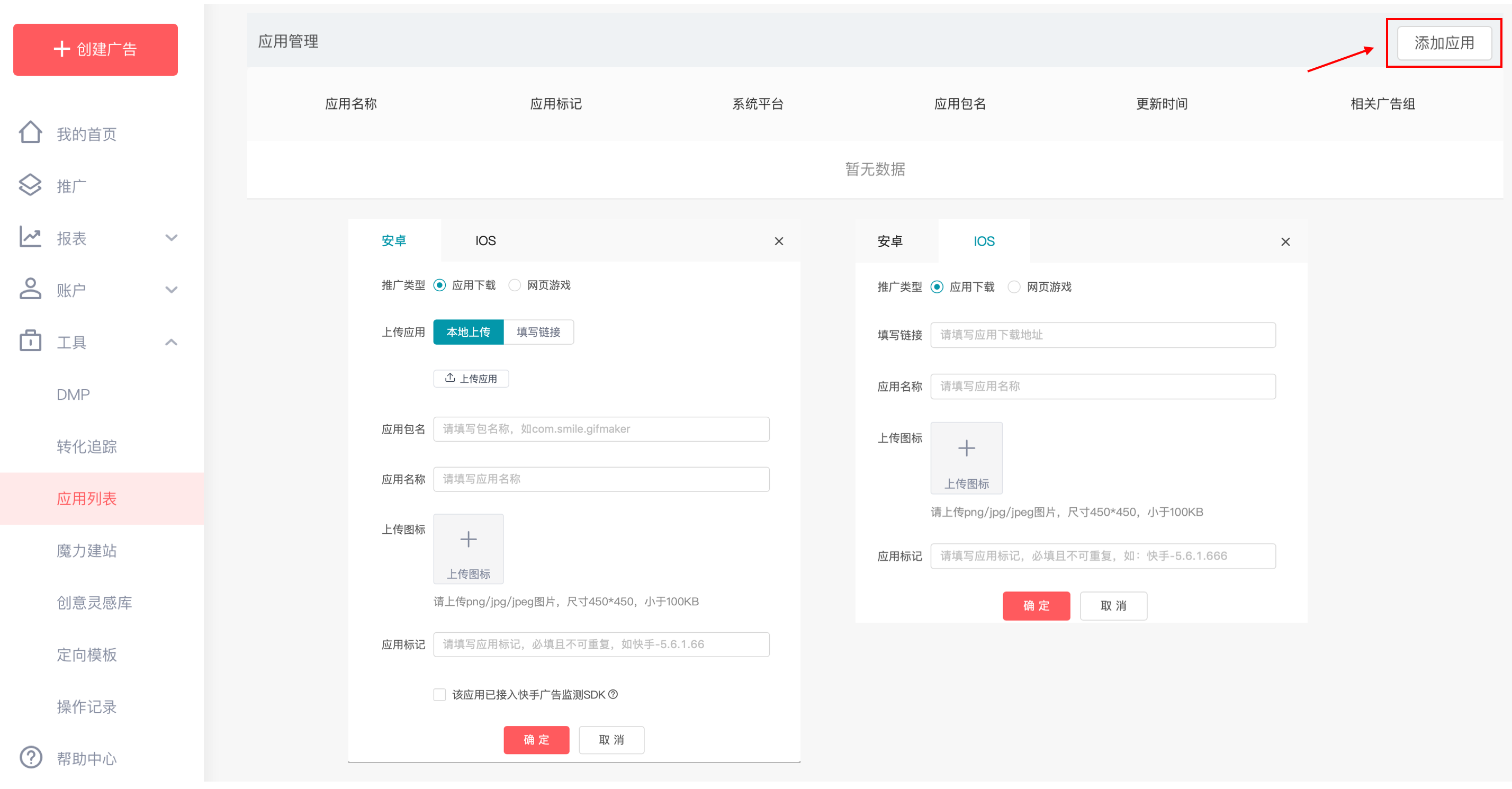Click SDK help question mark icon
The height and width of the screenshot is (789, 1512).
point(614,695)
